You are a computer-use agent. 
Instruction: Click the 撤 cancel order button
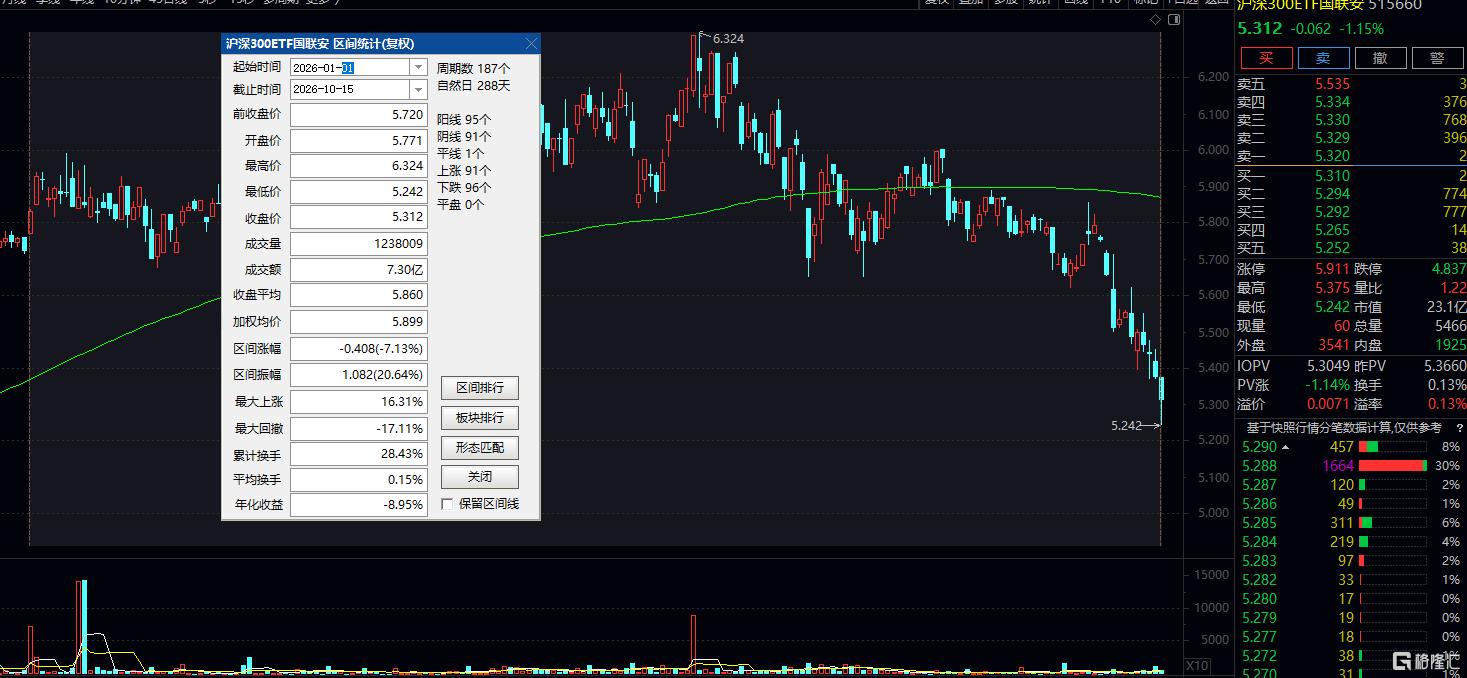(x=1380, y=58)
